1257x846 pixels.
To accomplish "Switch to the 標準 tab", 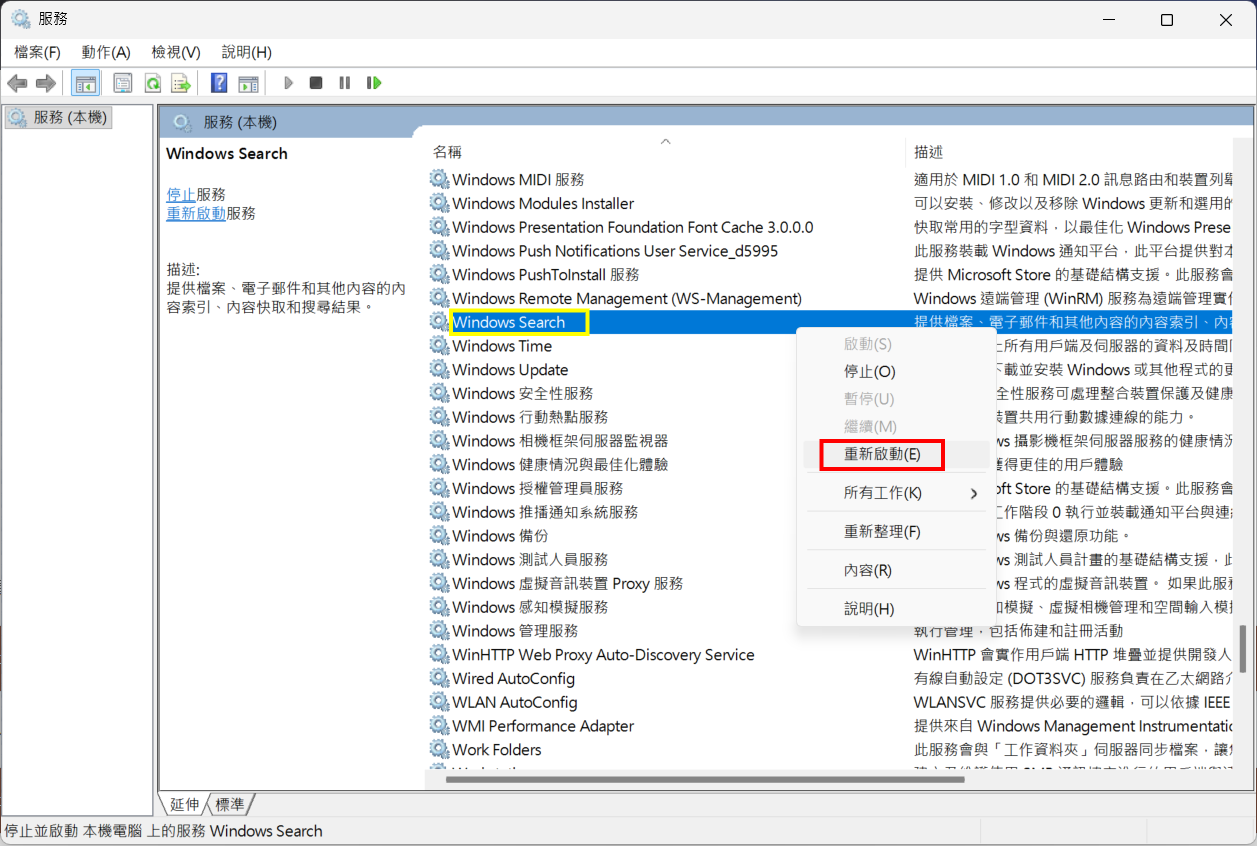I will 230,804.
